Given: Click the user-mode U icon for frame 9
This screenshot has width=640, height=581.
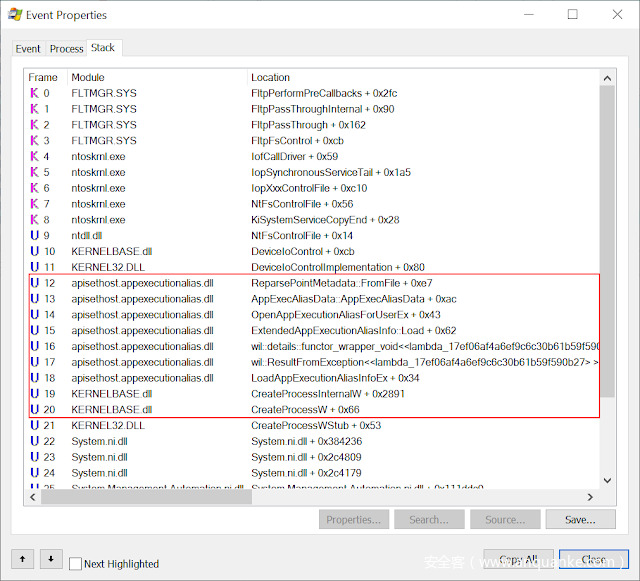Looking at the screenshot, I should 35,236.
